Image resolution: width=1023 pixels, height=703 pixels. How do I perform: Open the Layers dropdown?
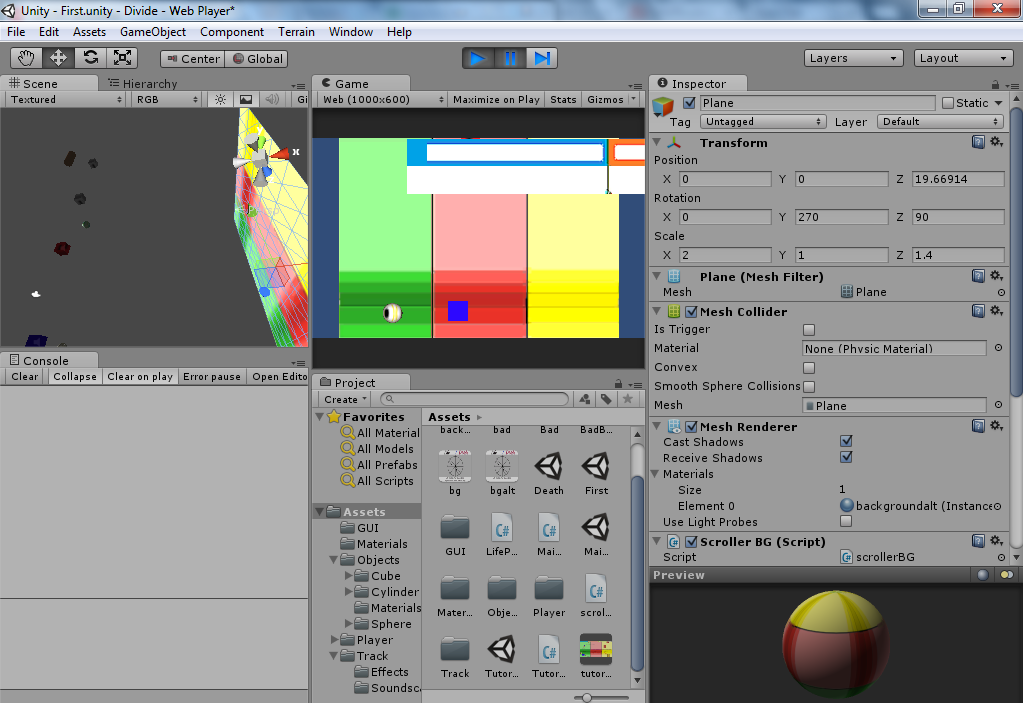click(x=853, y=58)
